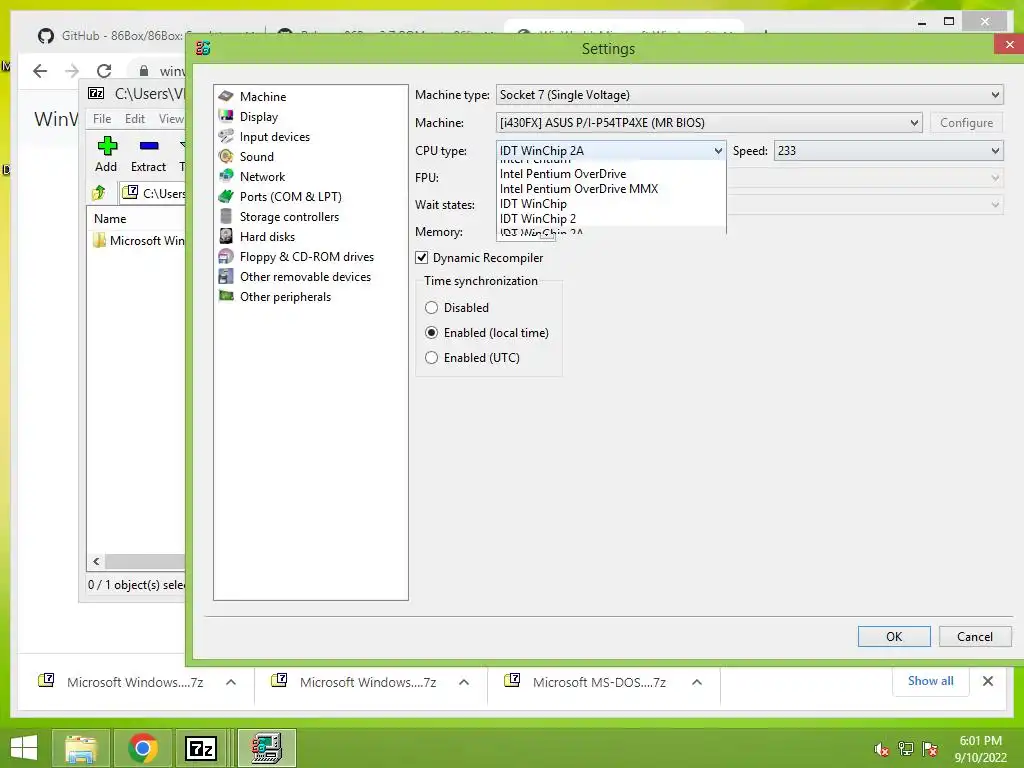Expand first Microsoft Windows download options
Image resolution: width=1024 pixels, height=768 pixels.
click(x=231, y=682)
